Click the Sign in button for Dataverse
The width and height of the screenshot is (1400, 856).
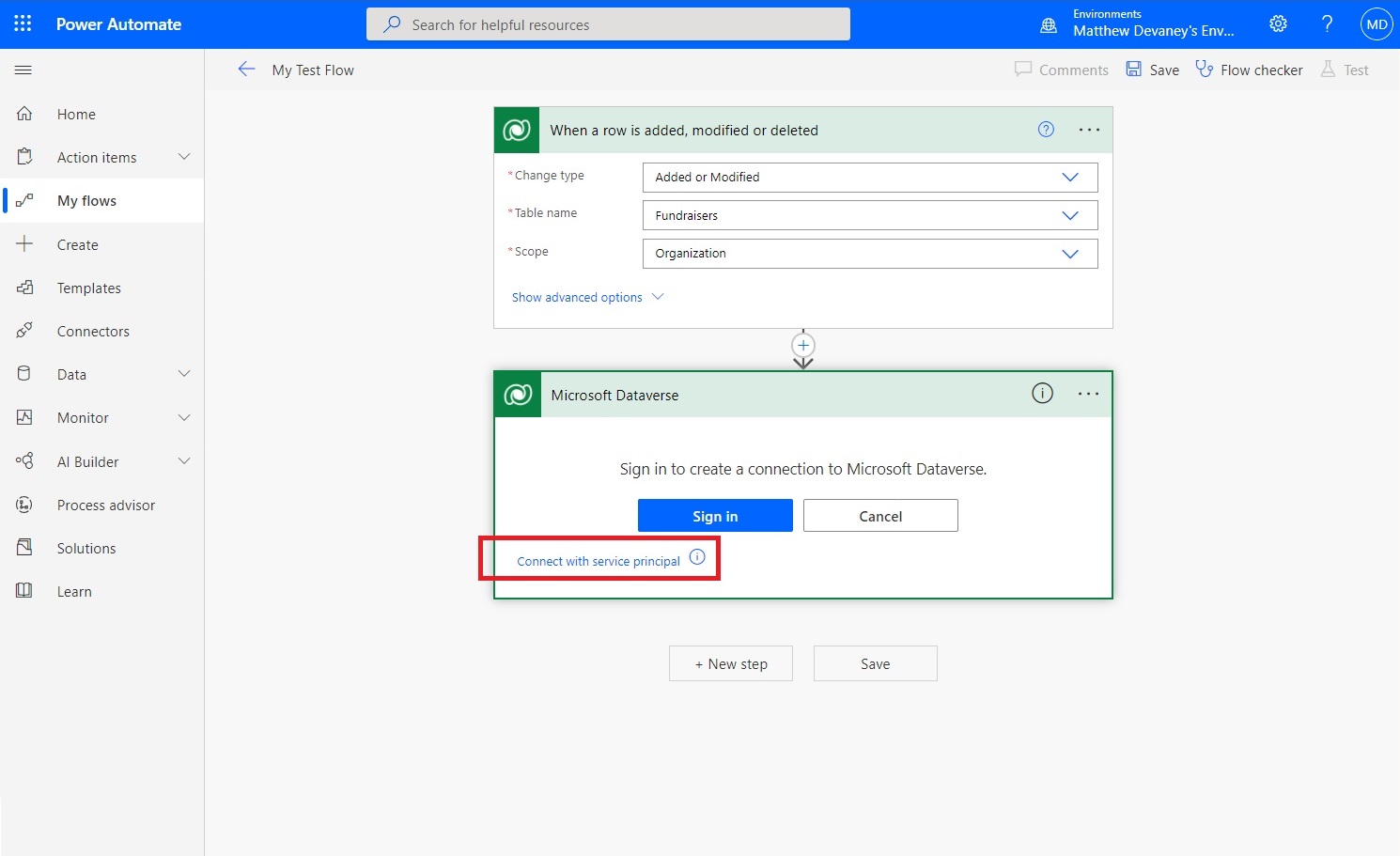(714, 515)
